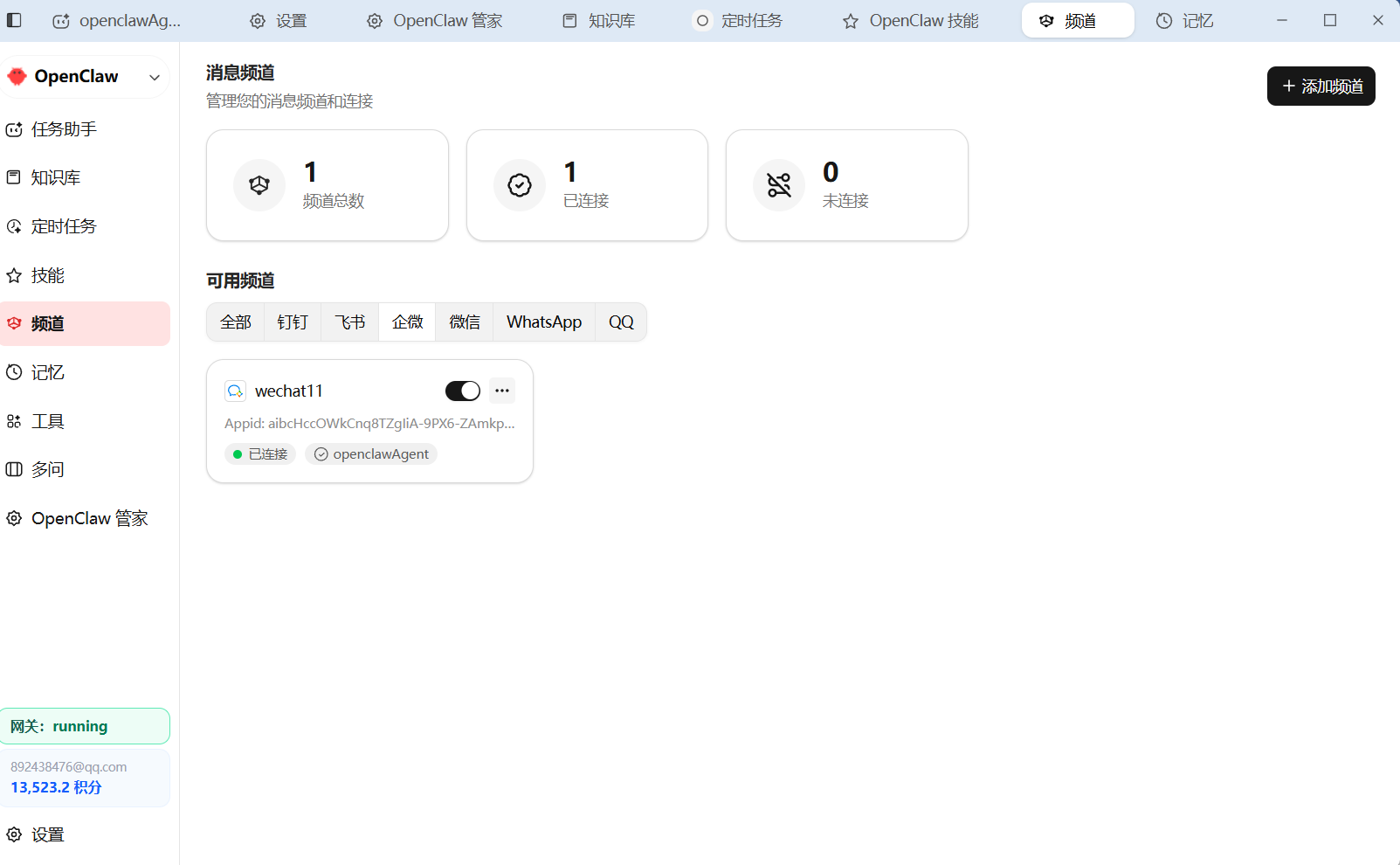Open 设置 at the sidebar bottom
This screenshot has height=865, width=1400.
pos(85,834)
